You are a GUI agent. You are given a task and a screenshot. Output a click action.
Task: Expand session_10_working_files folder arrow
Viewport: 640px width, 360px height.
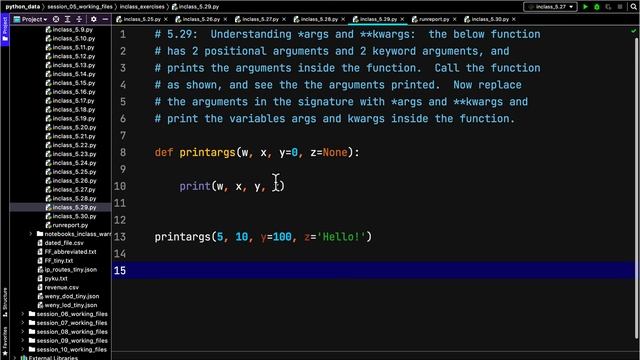coord(23,349)
